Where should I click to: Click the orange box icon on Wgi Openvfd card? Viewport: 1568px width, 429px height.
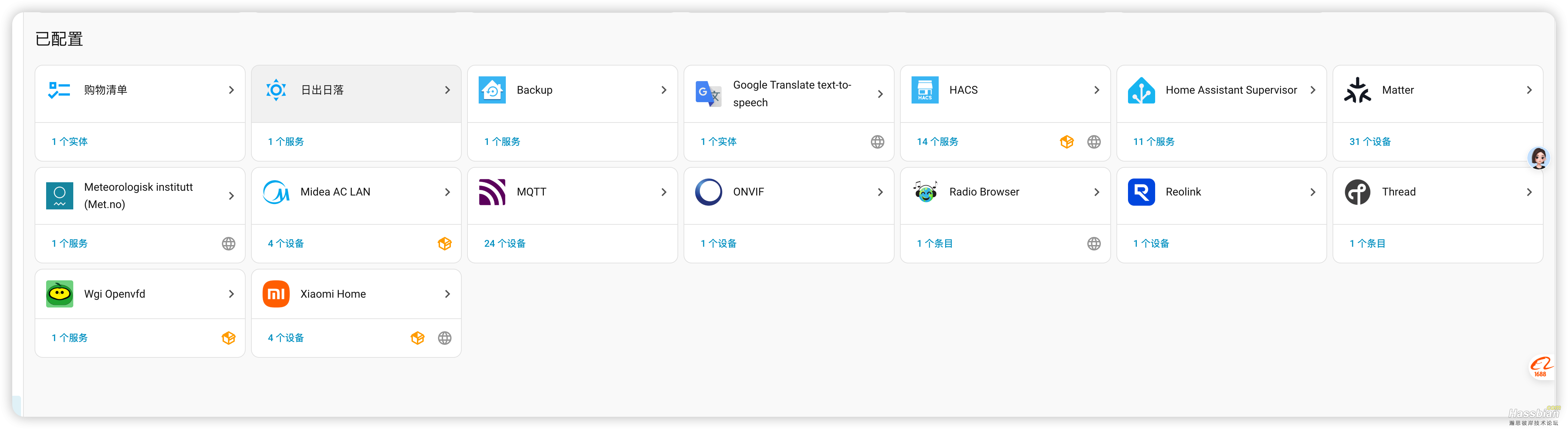(x=228, y=338)
